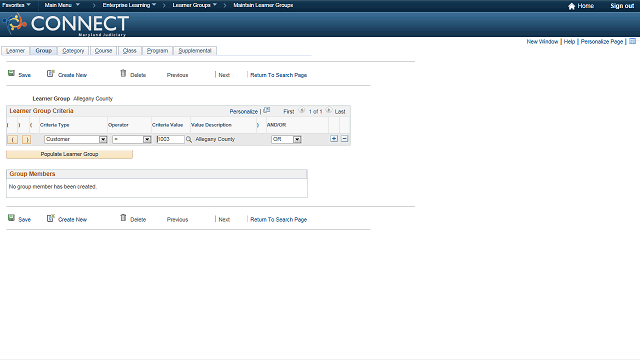This screenshot has width=640, height=360.
Task: Click the Personalize link in criteria grid
Action: (244, 111)
